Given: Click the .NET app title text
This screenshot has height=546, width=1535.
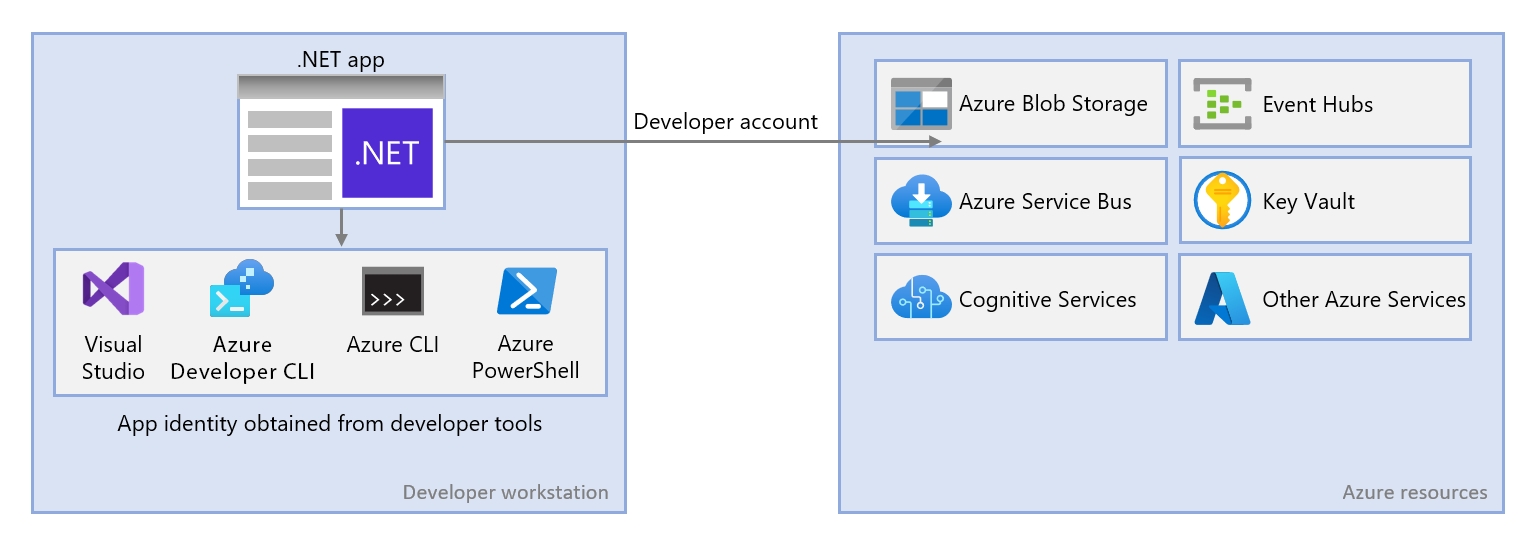Looking at the screenshot, I should (340, 60).
